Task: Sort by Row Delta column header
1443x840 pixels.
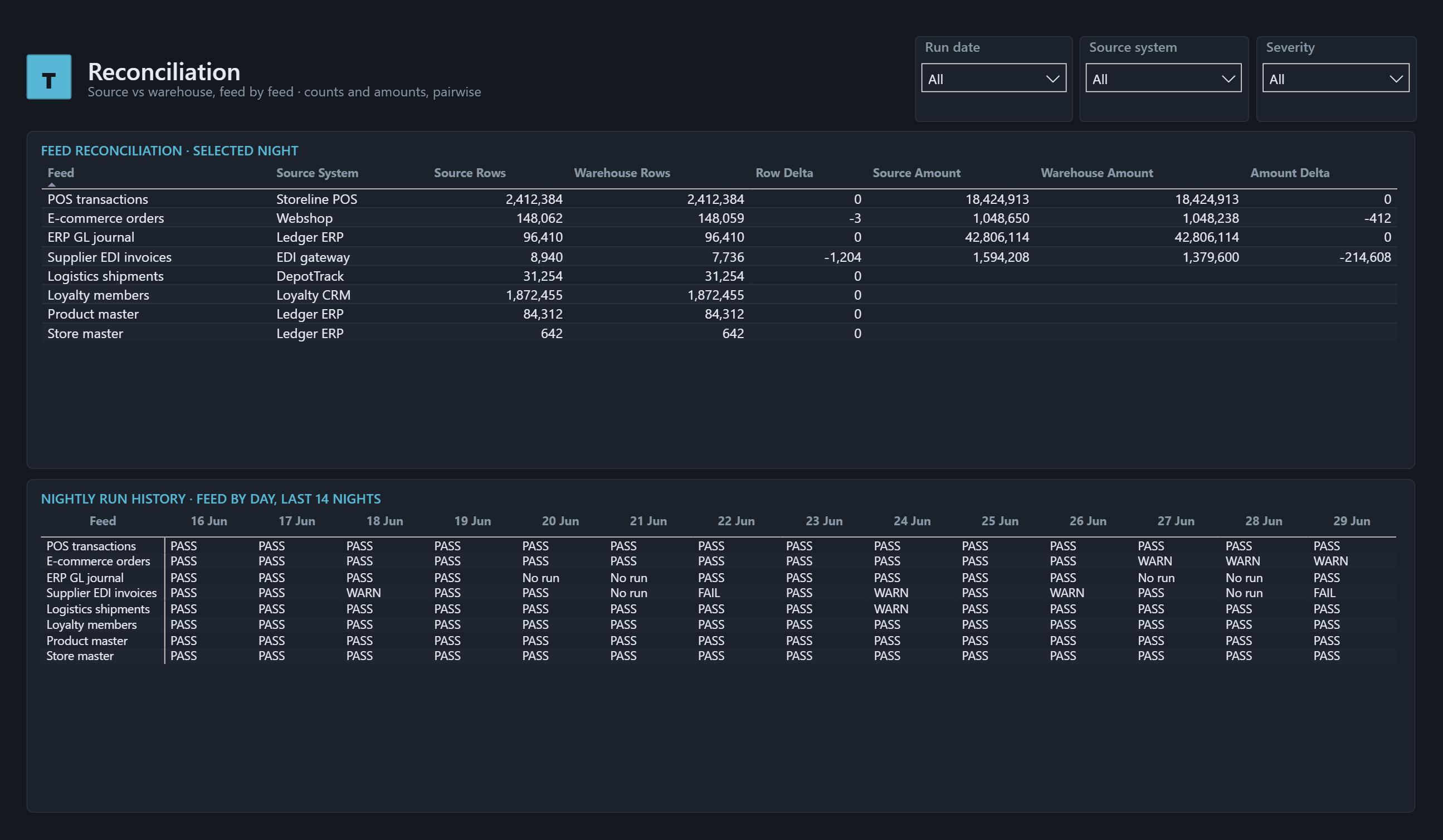Action: (x=784, y=173)
